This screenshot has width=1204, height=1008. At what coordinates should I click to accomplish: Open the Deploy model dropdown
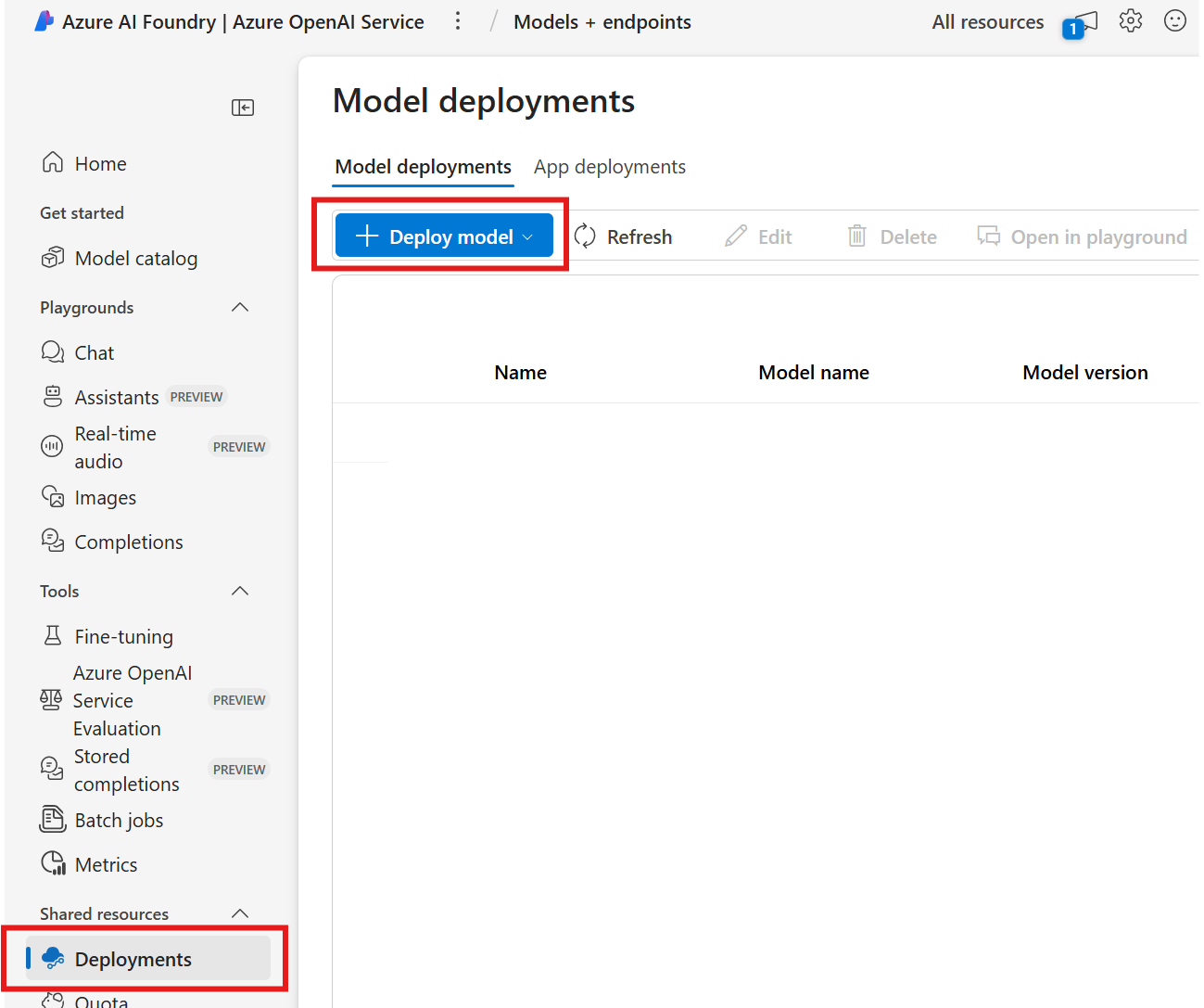tap(444, 236)
